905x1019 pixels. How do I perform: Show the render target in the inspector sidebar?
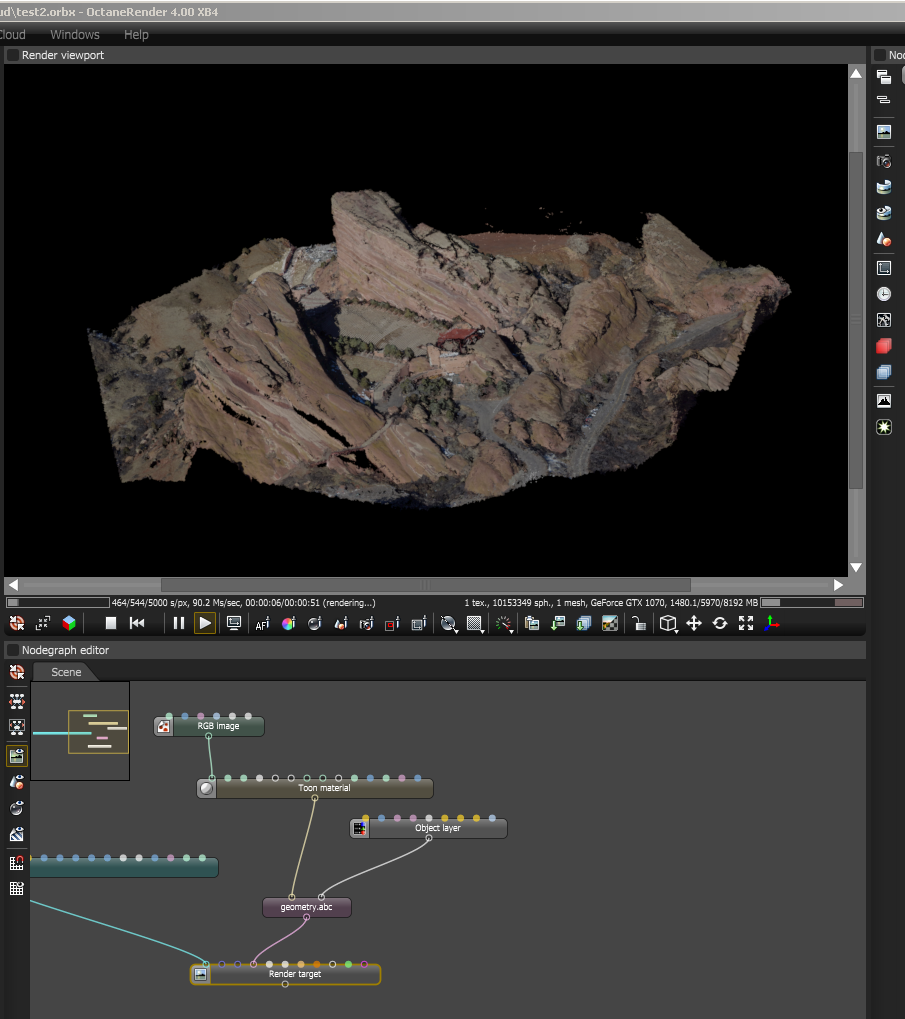click(x=884, y=132)
